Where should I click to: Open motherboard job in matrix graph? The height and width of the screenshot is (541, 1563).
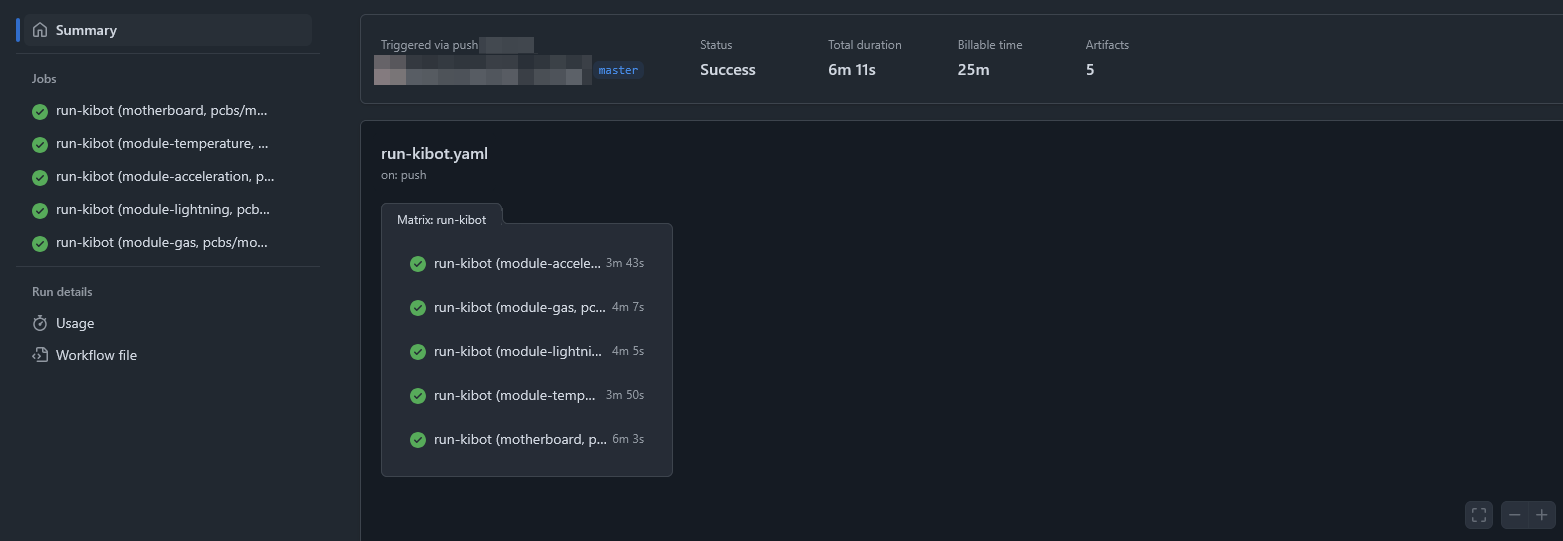(x=520, y=440)
